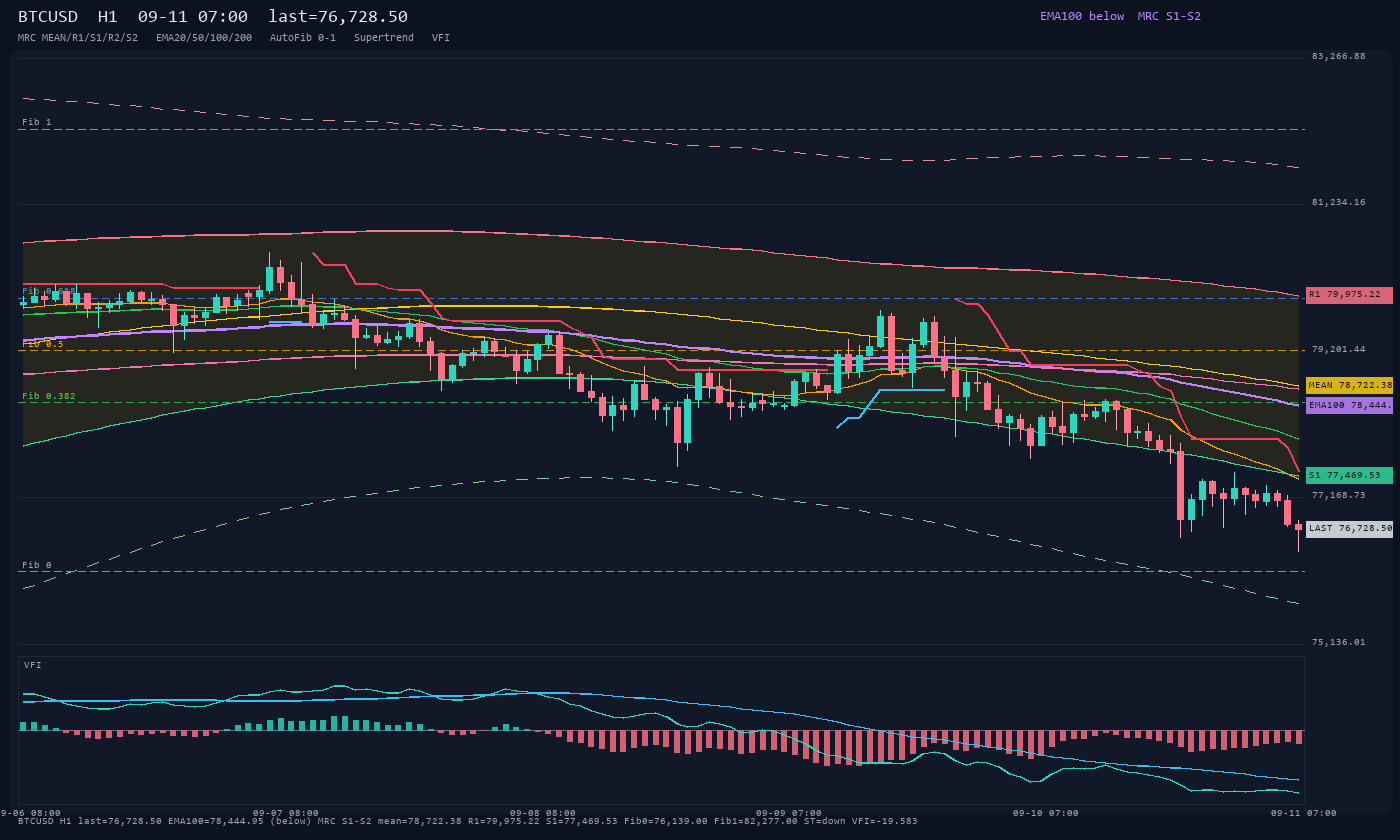Click the bottom status summary line

tap(468, 821)
